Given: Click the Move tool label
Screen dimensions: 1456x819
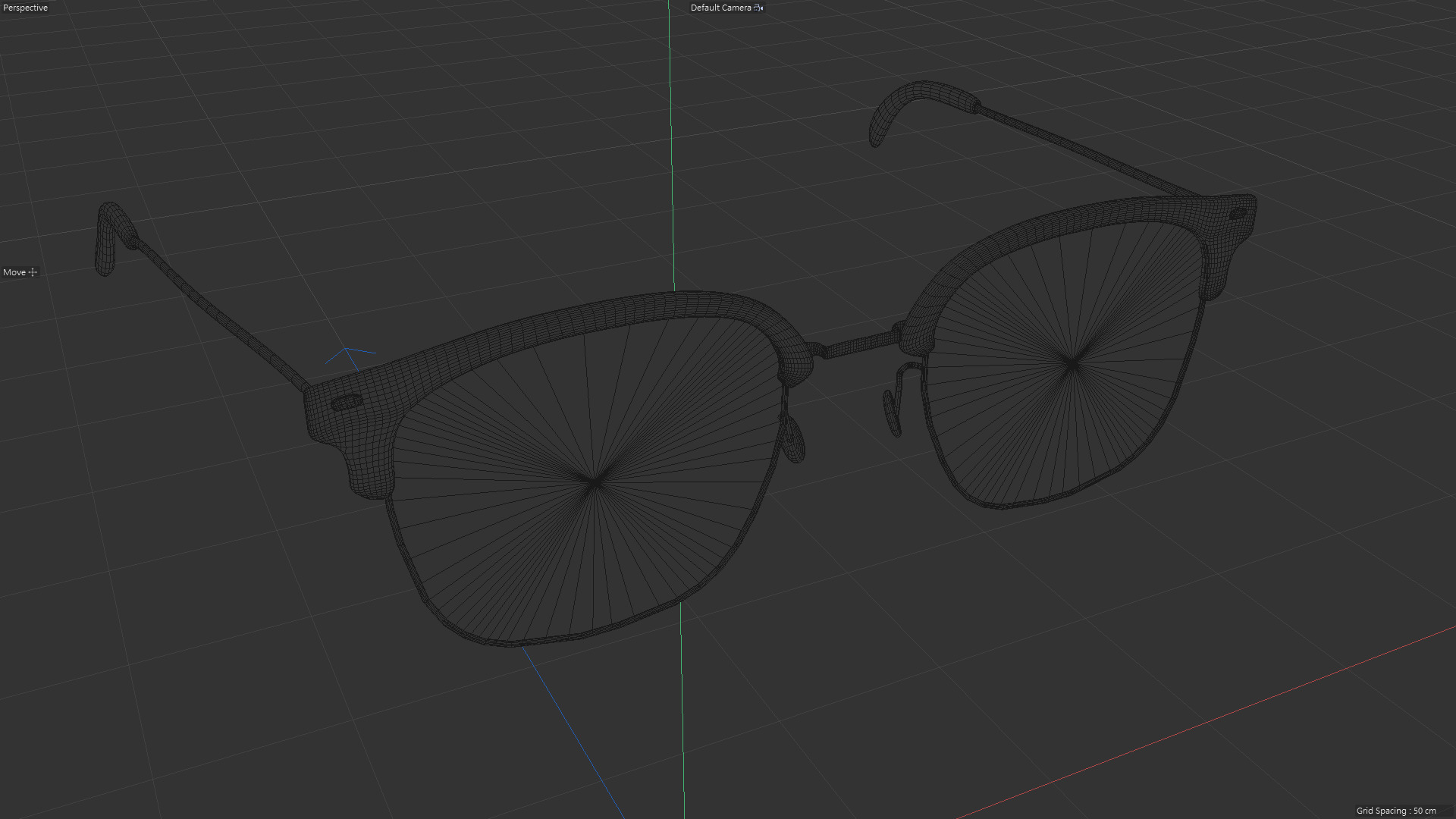Looking at the screenshot, I should (14, 272).
